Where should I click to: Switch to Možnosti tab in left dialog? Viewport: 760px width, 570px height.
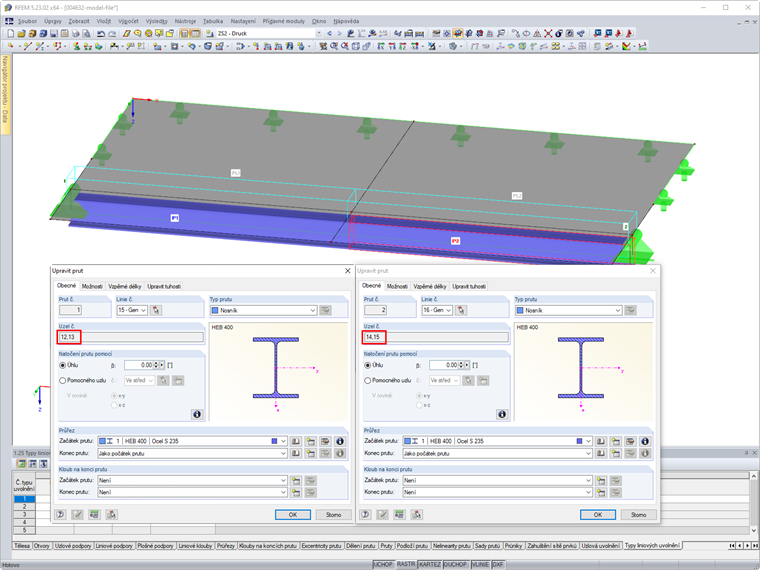(92, 286)
